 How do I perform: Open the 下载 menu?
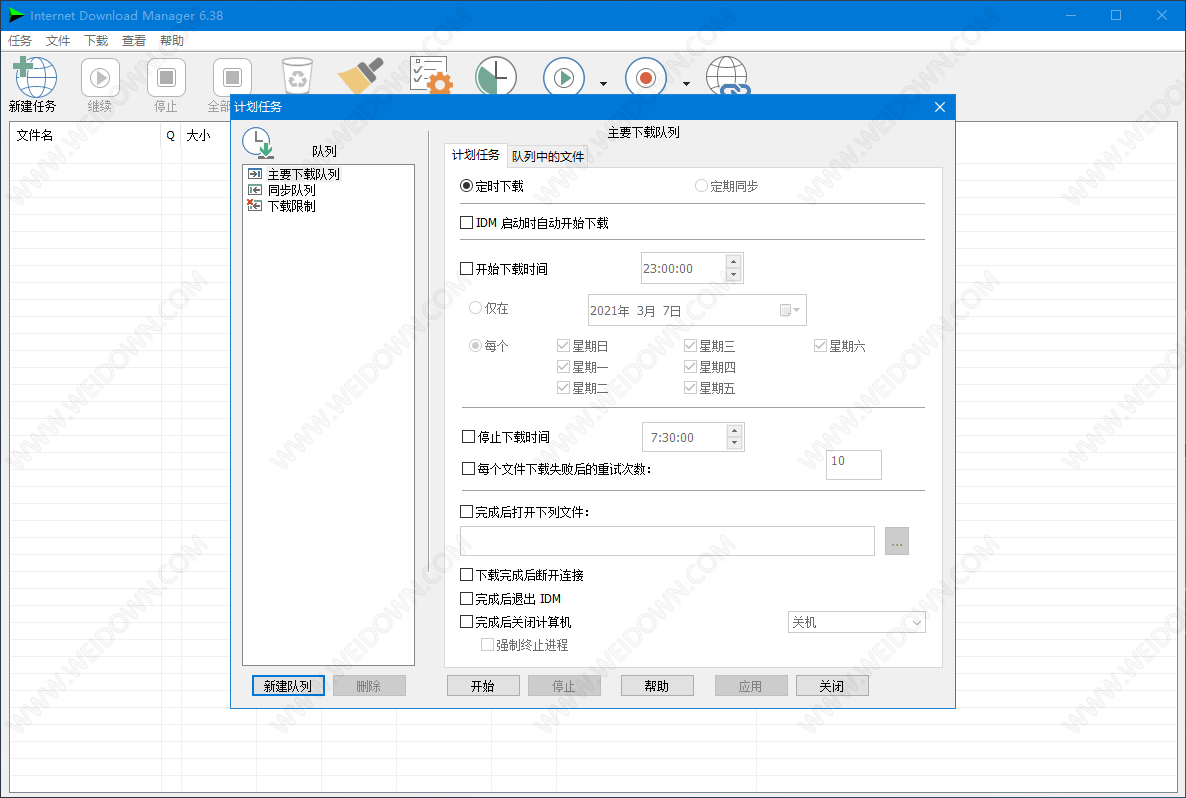[96, 41]
